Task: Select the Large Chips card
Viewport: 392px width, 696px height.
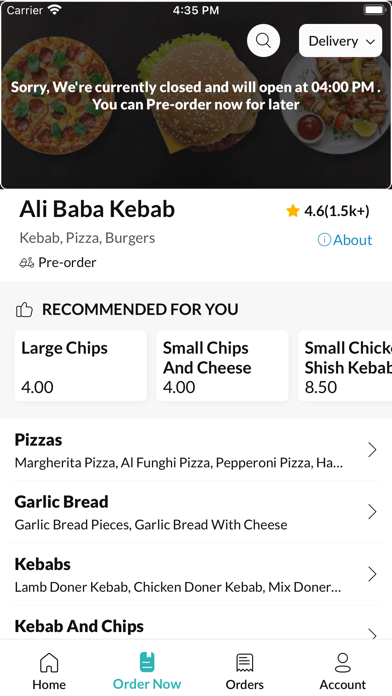Action: tap(81, 366)
